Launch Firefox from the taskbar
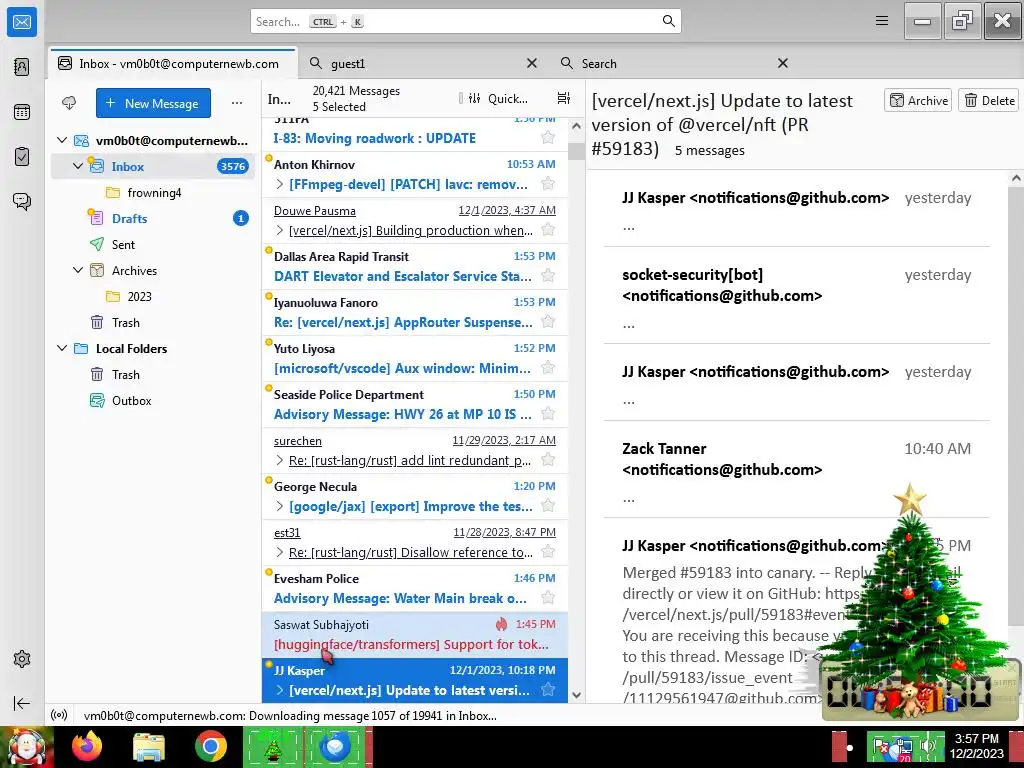Image resolution: width=1024 pixels, height=768 pixels. [x=87, y=746]
